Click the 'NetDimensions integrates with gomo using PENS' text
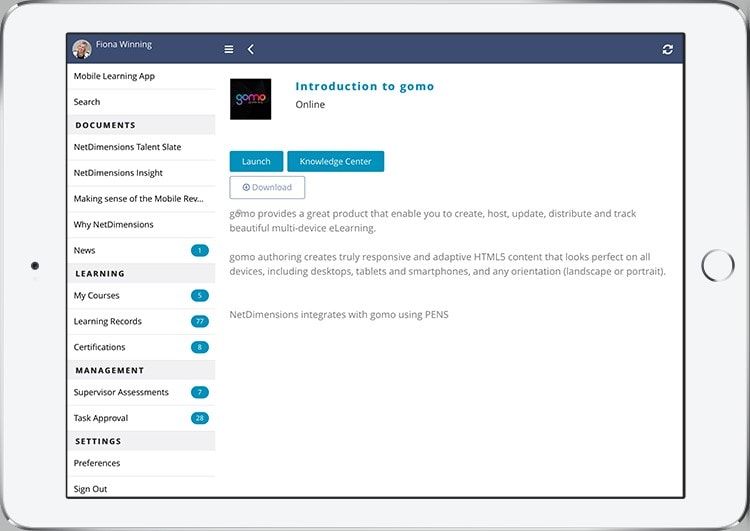The height and width of the screenshot is (531, 750). click(339, 315)
